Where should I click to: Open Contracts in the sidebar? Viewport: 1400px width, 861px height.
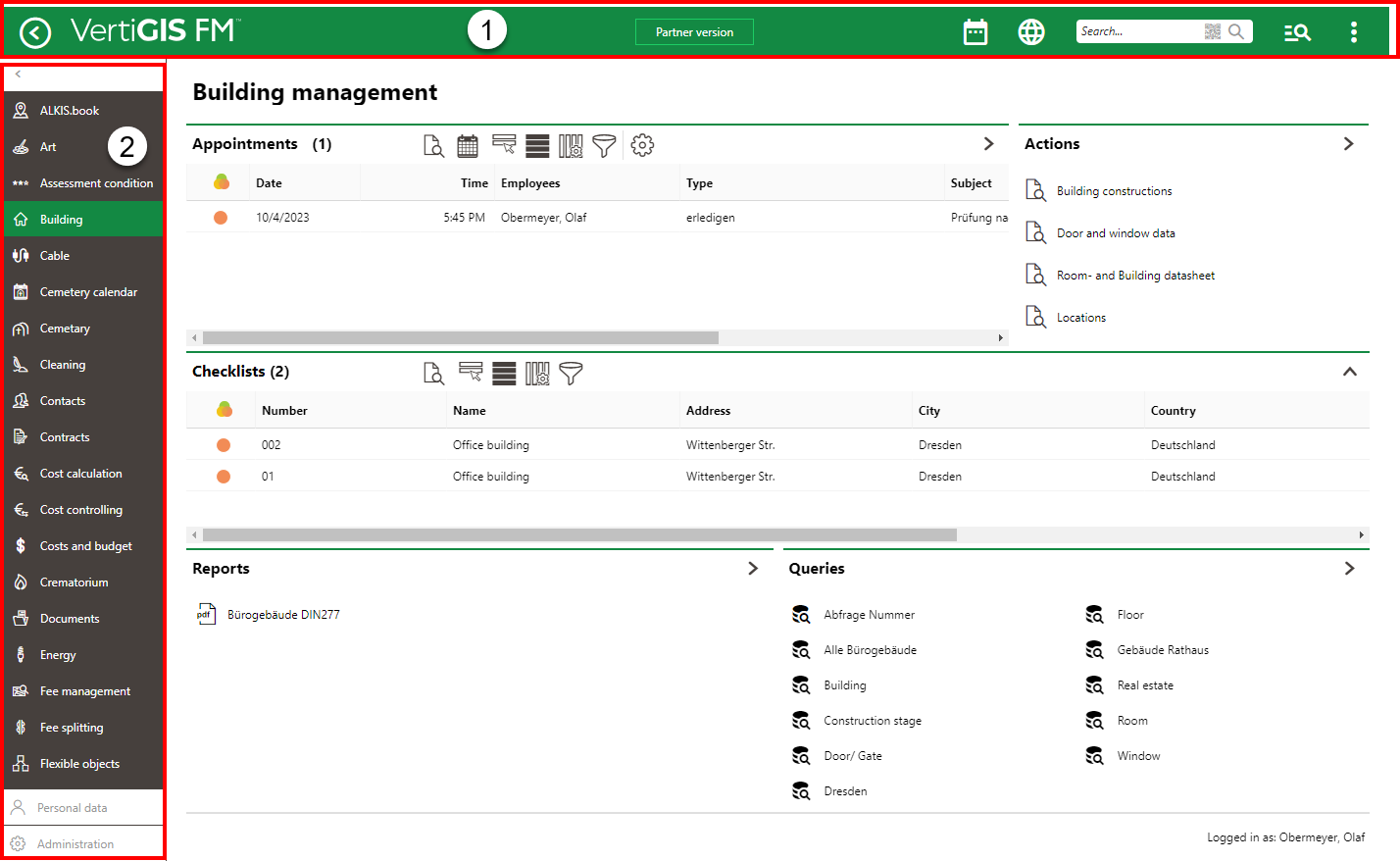coord(83,437)
